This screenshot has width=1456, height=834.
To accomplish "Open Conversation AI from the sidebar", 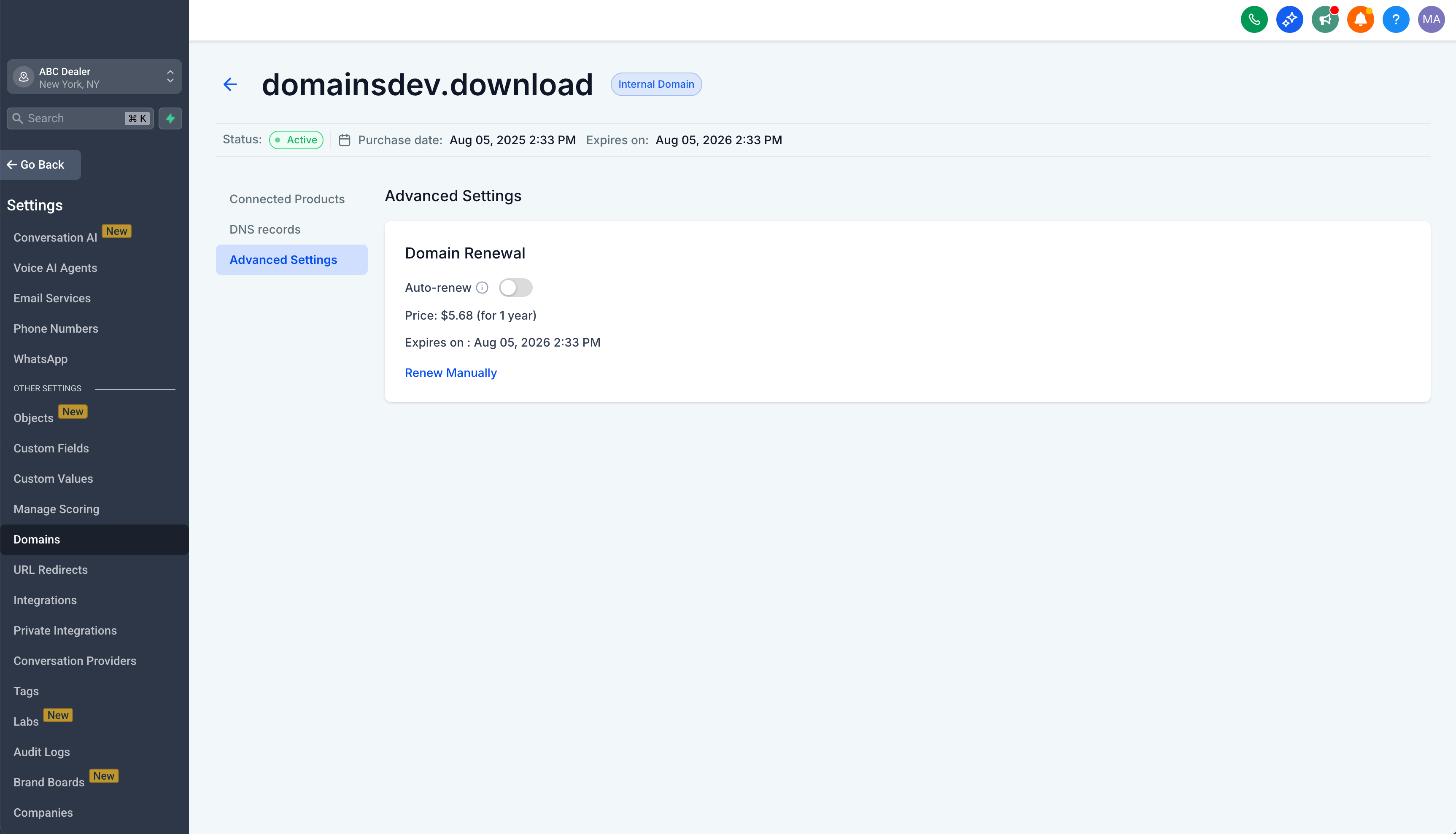I will click(55, 237).
